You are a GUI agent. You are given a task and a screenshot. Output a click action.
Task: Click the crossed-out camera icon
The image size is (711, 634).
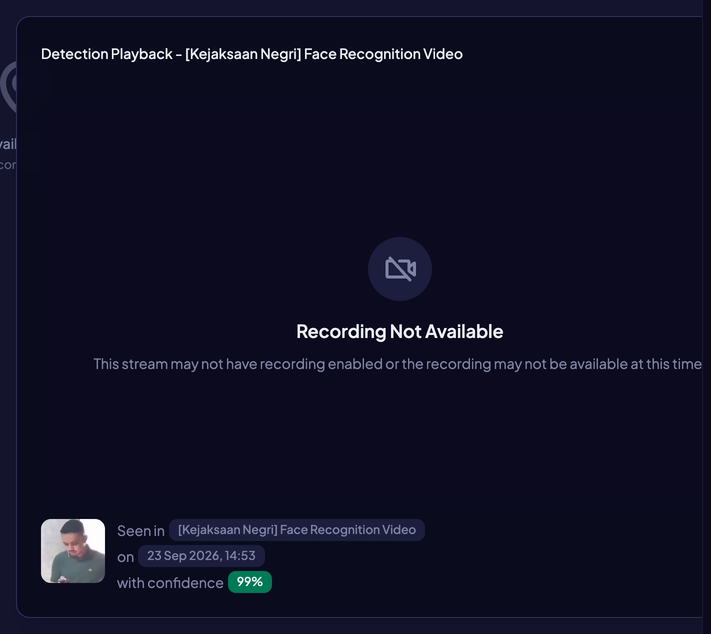(x=400, y=269)
